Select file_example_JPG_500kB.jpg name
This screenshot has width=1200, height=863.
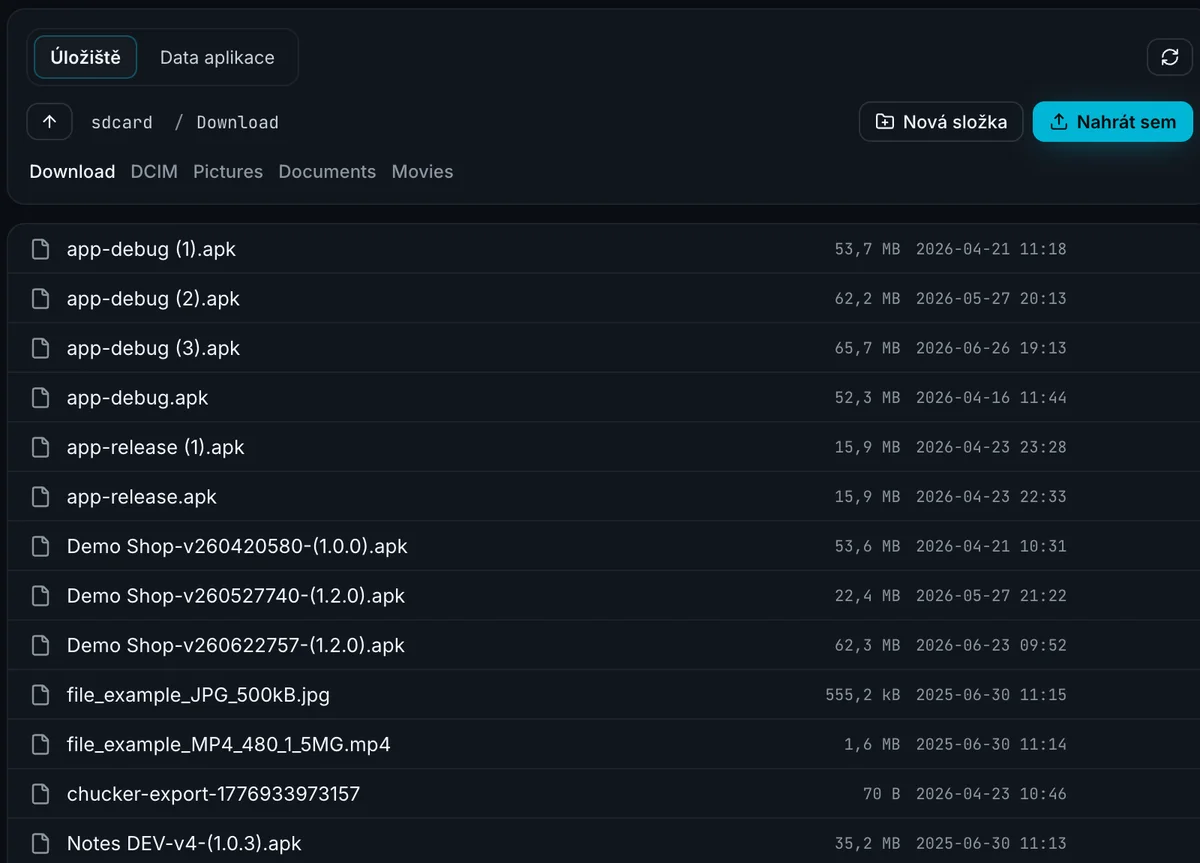click(x=198, y=695)
